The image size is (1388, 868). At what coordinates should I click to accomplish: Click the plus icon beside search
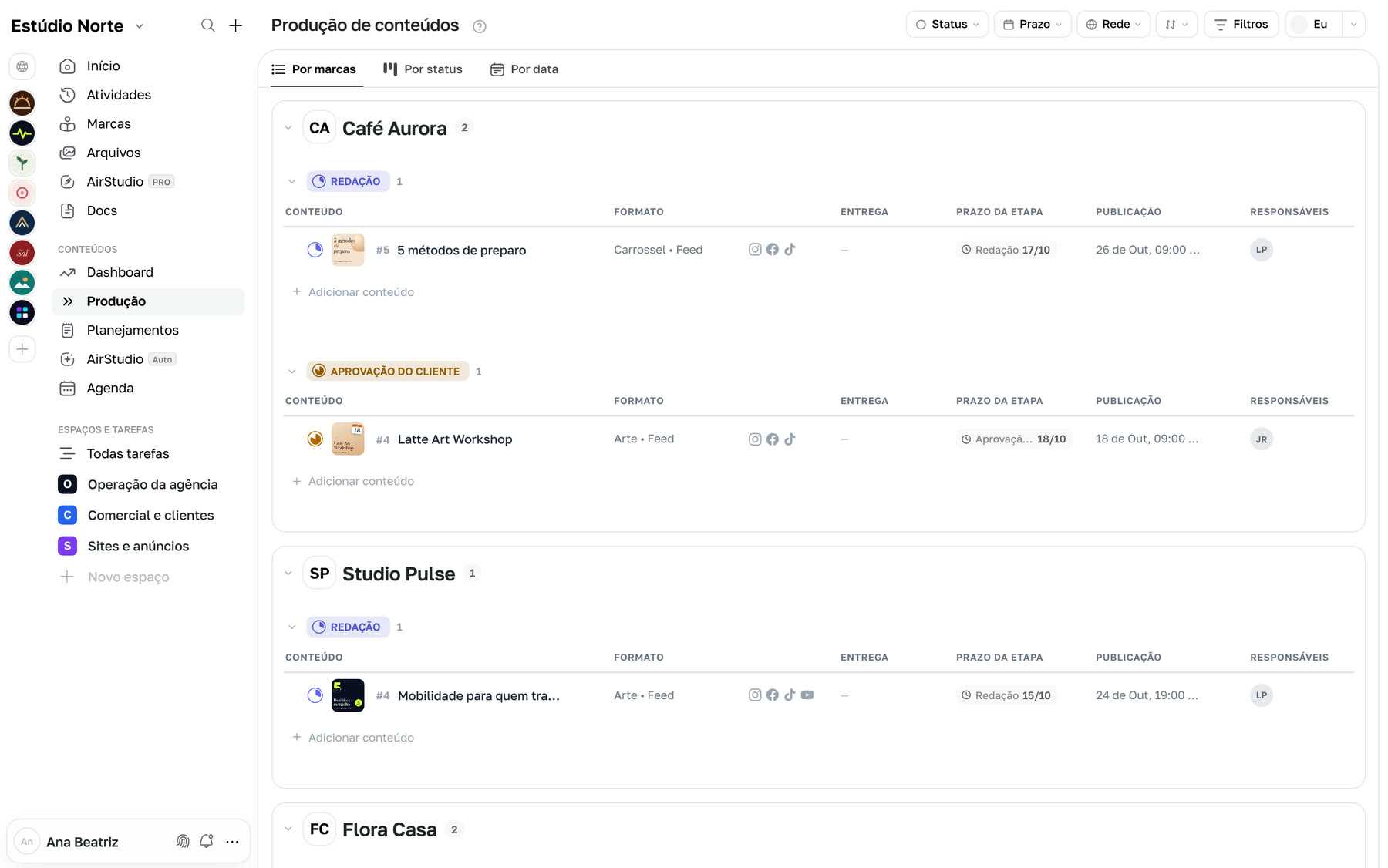[x=236, y=25]
